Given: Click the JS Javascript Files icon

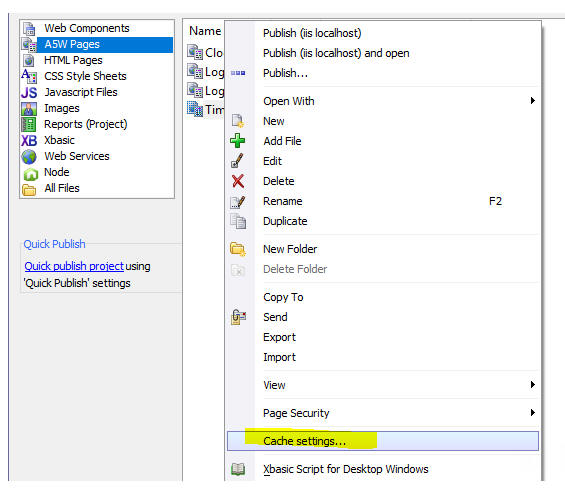Looking at the screenshot, I should [x=29, y=92].
